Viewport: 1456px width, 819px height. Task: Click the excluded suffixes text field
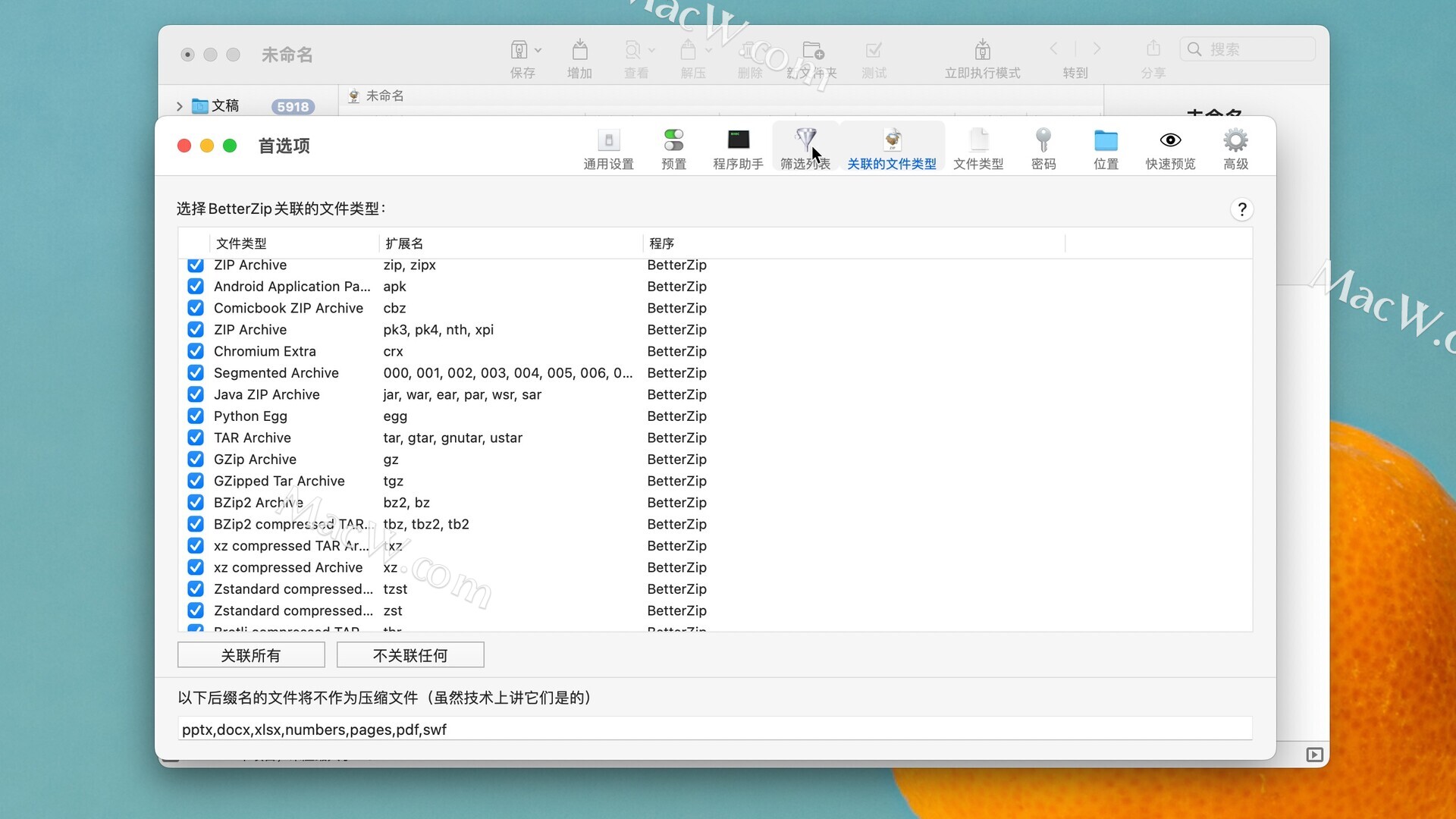click(715, 730)
